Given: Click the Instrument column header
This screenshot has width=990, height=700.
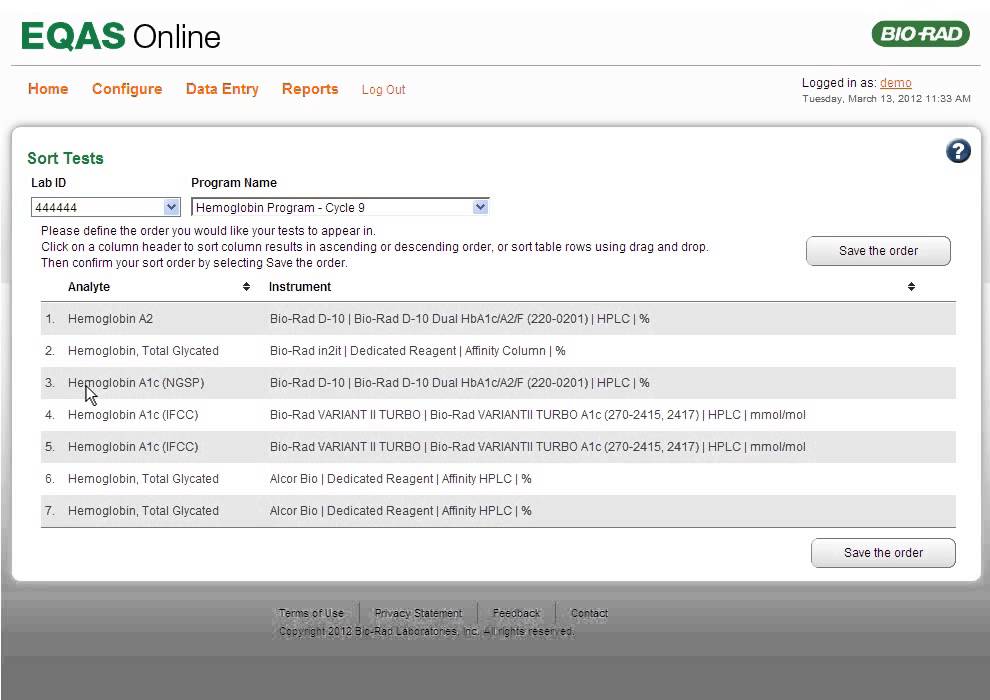Looking at the screenshot, I should point(300,287).
